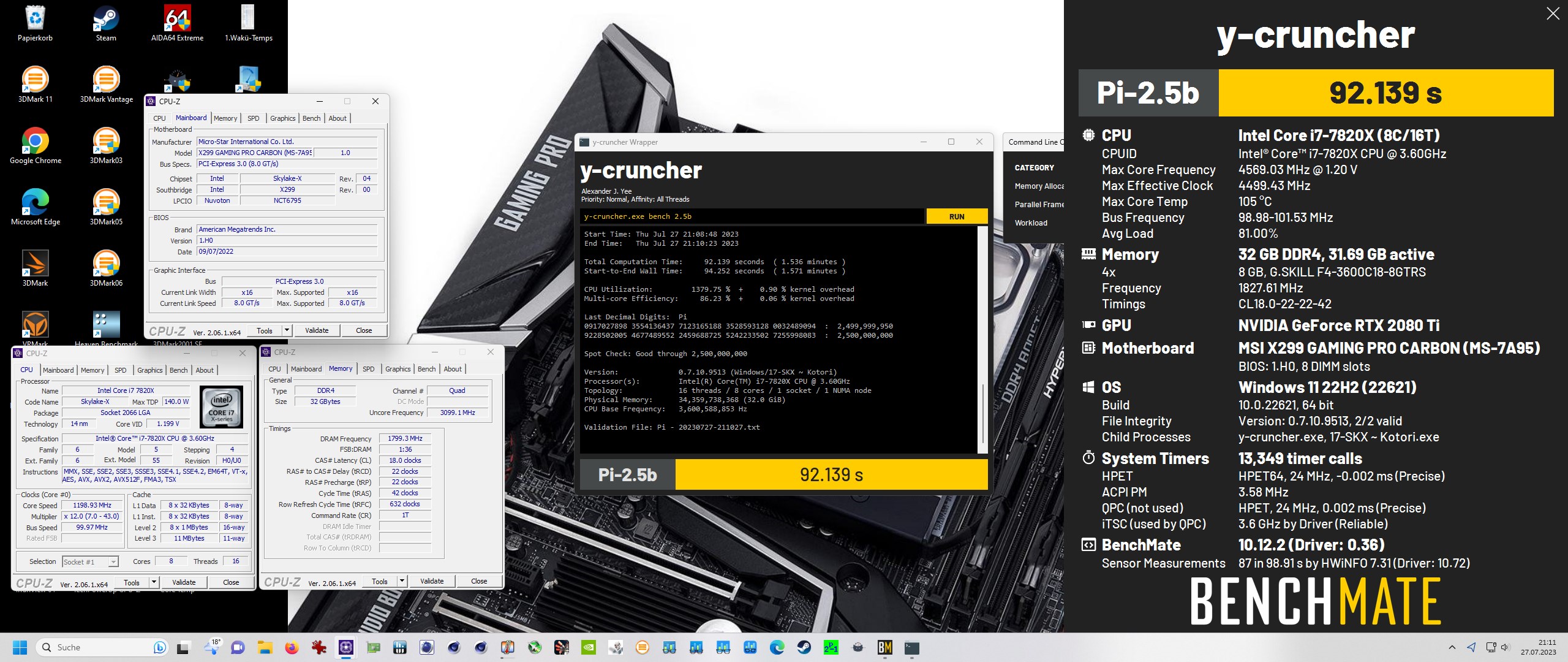Switch to Bench tab in CPU-Z Mainboard window
This screenshot has width=1568, height=662.
click(311, 118)
